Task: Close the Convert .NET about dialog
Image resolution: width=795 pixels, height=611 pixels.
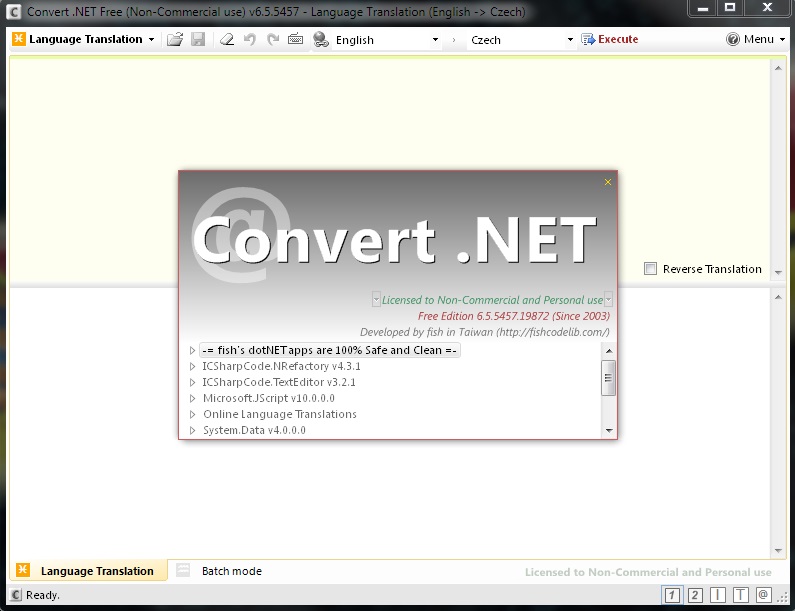Action: pos(607,182)
